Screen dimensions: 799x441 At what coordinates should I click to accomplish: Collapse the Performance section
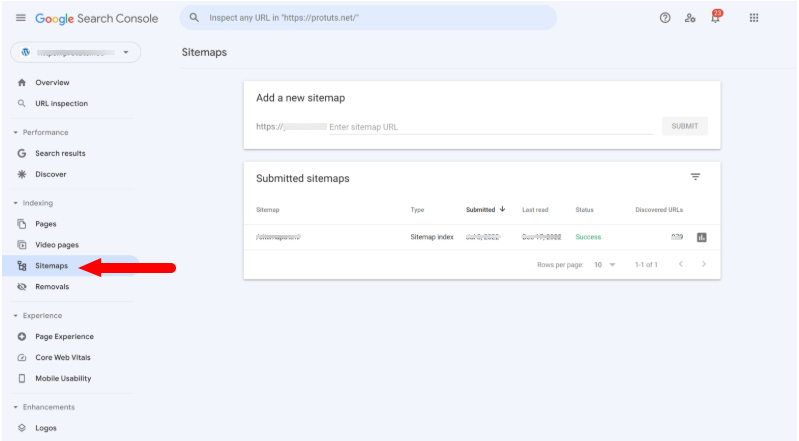click(x=41, y=133)
